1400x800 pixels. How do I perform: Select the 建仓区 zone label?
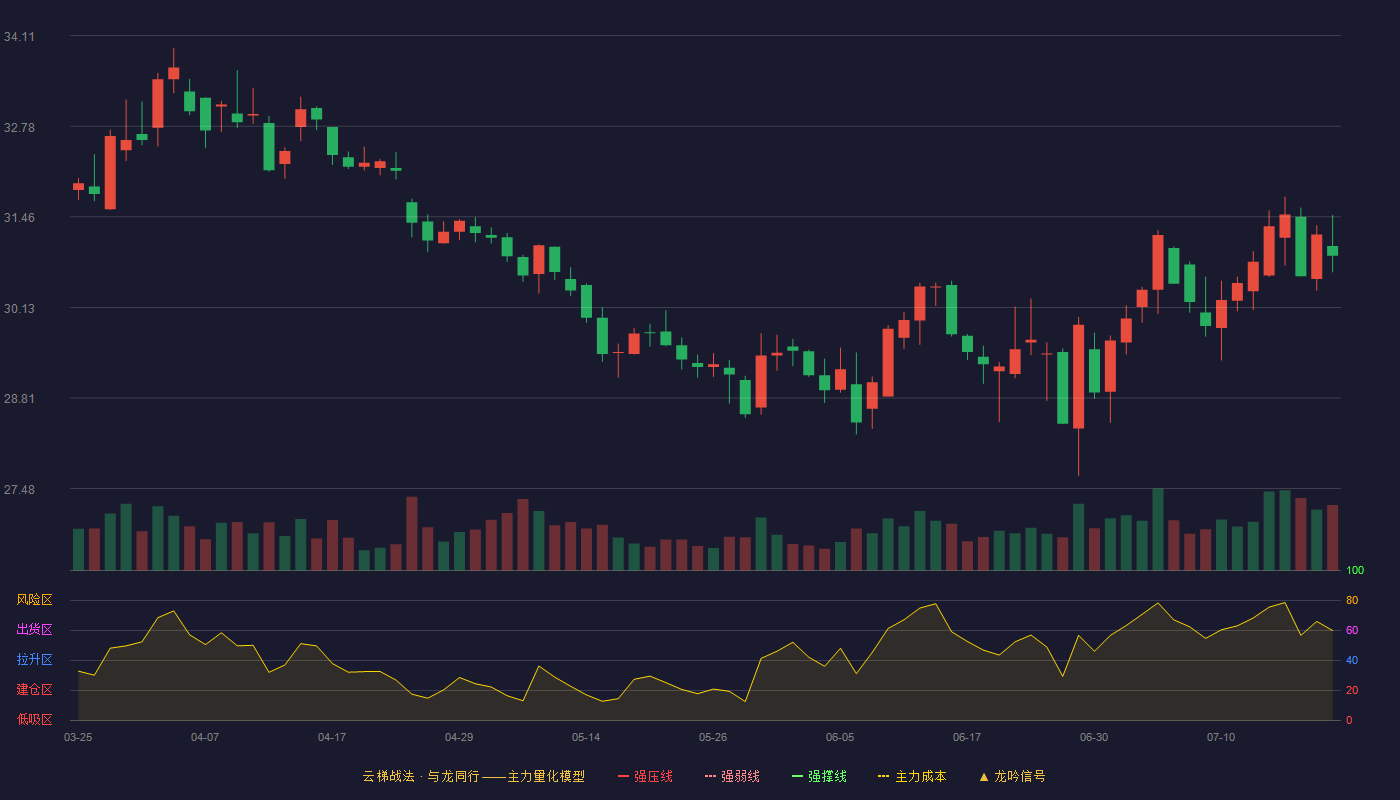click(x=34, y=690)
